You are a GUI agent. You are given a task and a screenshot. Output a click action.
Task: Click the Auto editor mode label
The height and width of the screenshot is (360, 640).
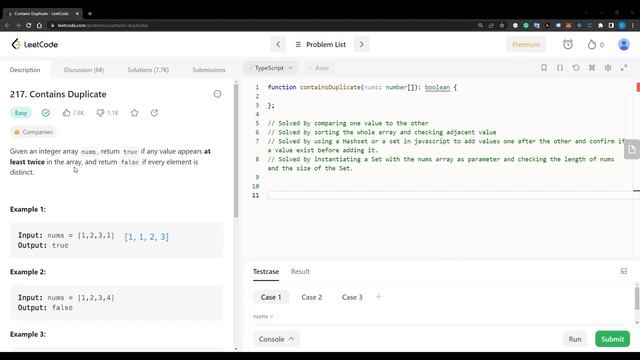pos(322,68)
